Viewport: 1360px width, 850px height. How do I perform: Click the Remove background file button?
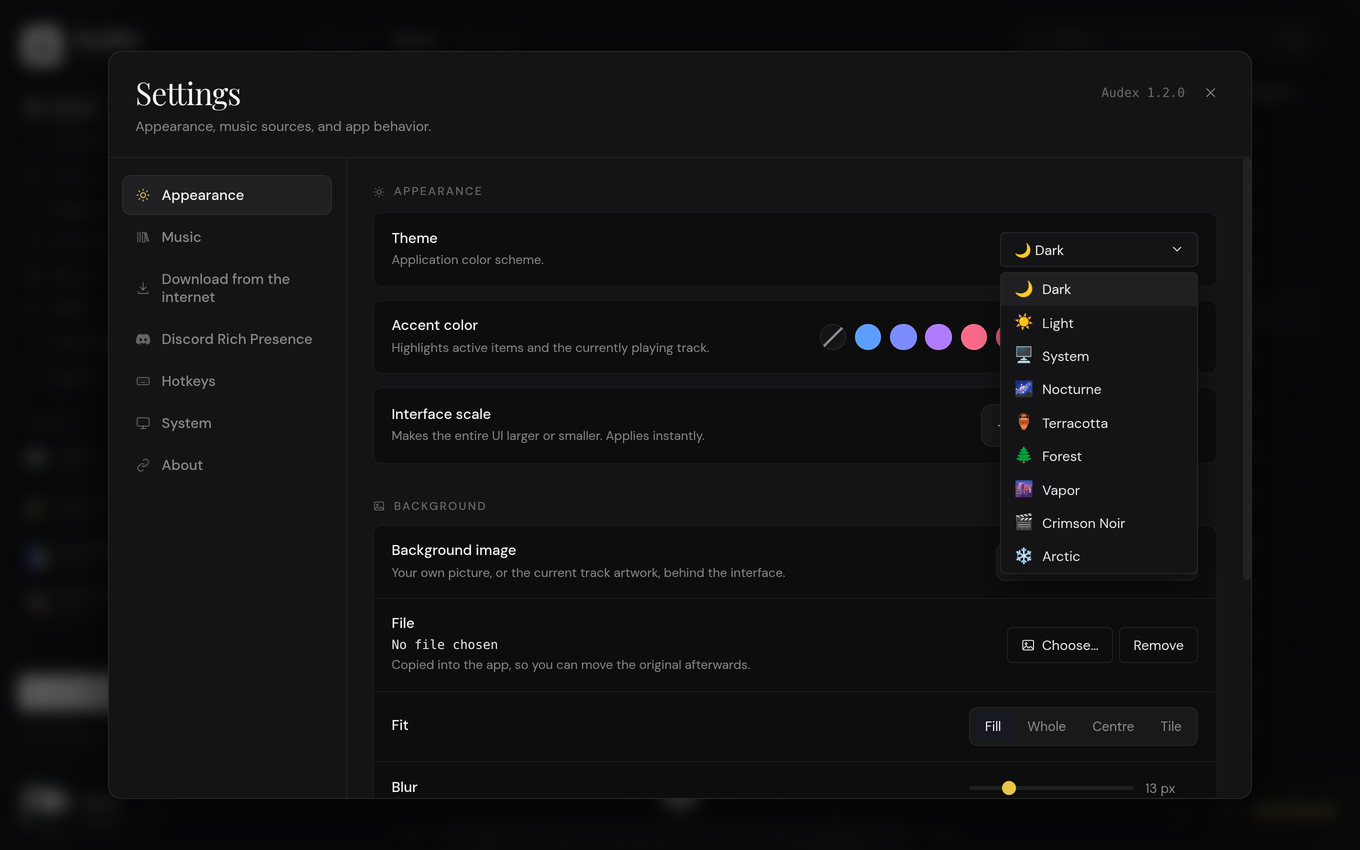pyautogui.click(x=1158, y=645)
